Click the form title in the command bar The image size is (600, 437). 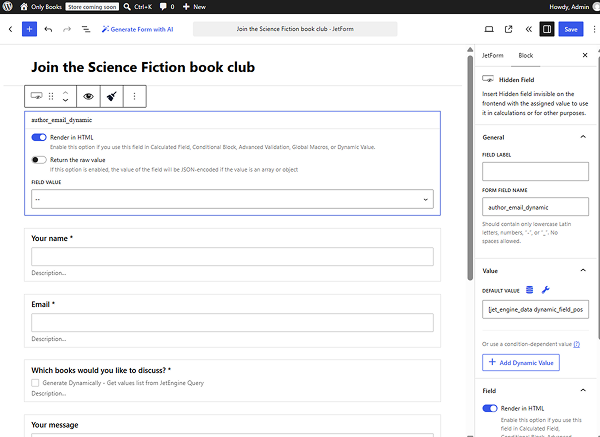[295, 29]
